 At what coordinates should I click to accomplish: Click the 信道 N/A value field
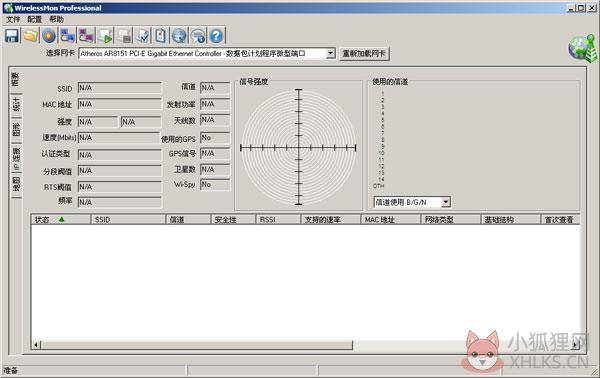(215, 88)
